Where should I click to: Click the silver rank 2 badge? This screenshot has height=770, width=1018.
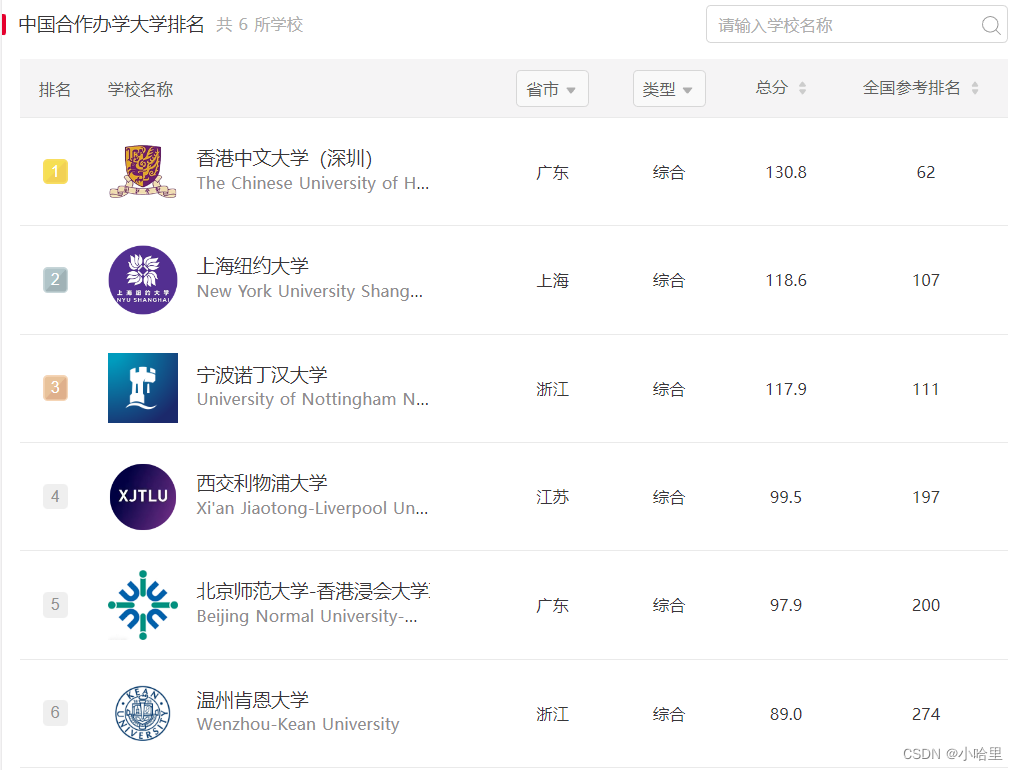click(x=55, y=280)
